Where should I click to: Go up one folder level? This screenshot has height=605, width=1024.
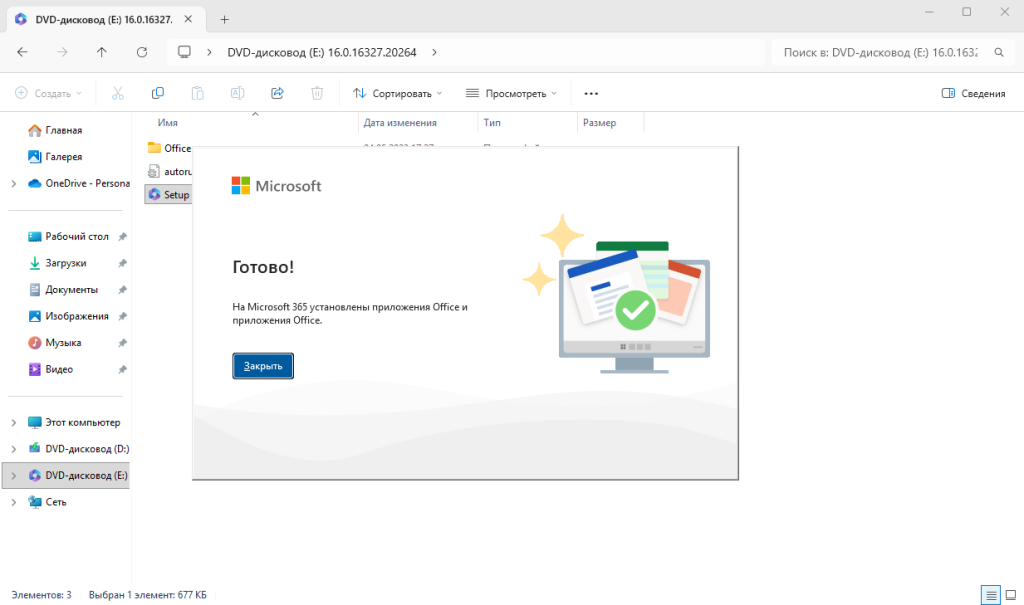point(102,52)
